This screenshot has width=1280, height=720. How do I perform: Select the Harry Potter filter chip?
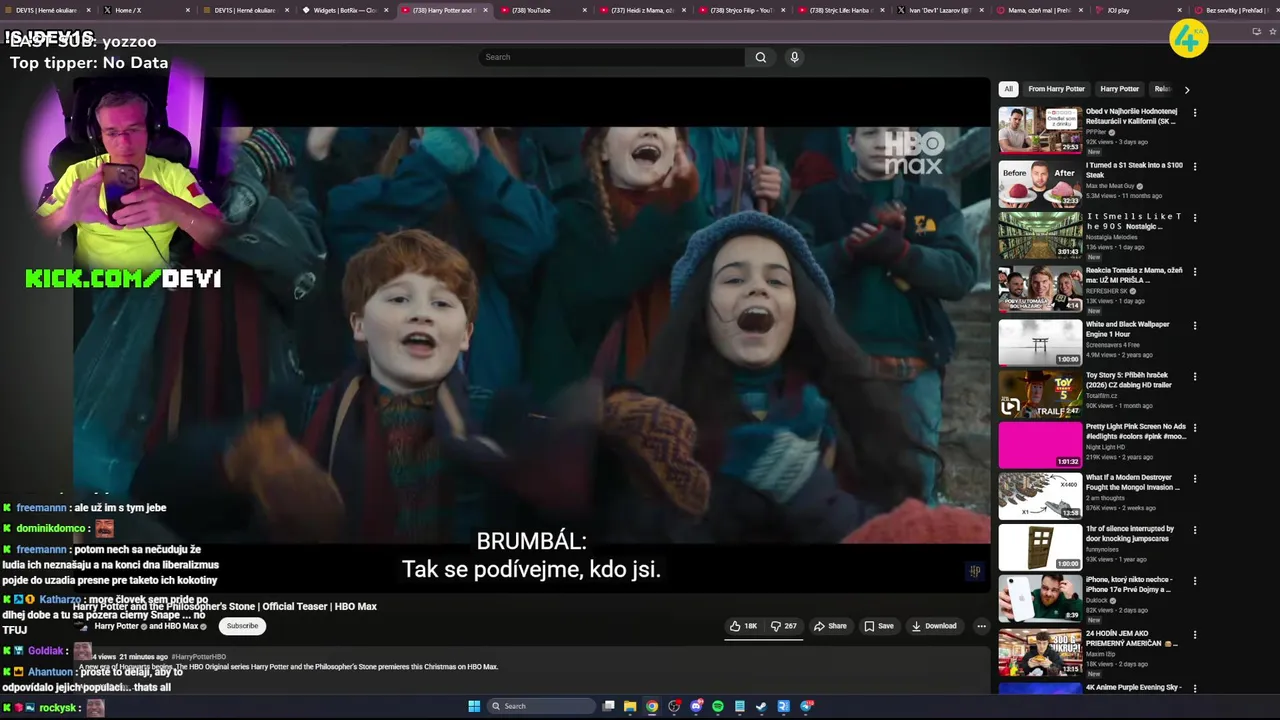click(x=1119, y=89)
